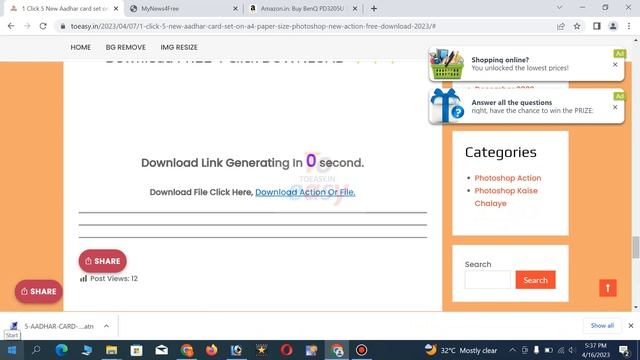Open a new browser tab
The height and width of the screenshot is (360, 640).
(x=374, y=8)
